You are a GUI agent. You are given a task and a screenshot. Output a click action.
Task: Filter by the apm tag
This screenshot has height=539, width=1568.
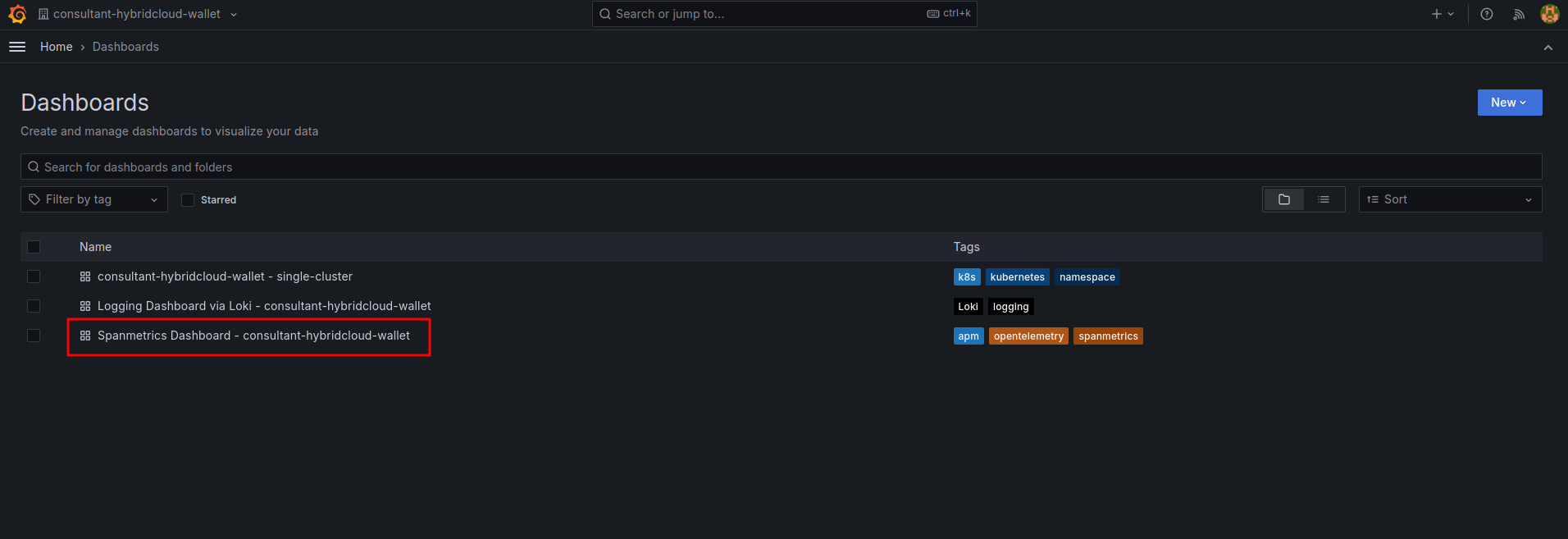pos(969,336)
